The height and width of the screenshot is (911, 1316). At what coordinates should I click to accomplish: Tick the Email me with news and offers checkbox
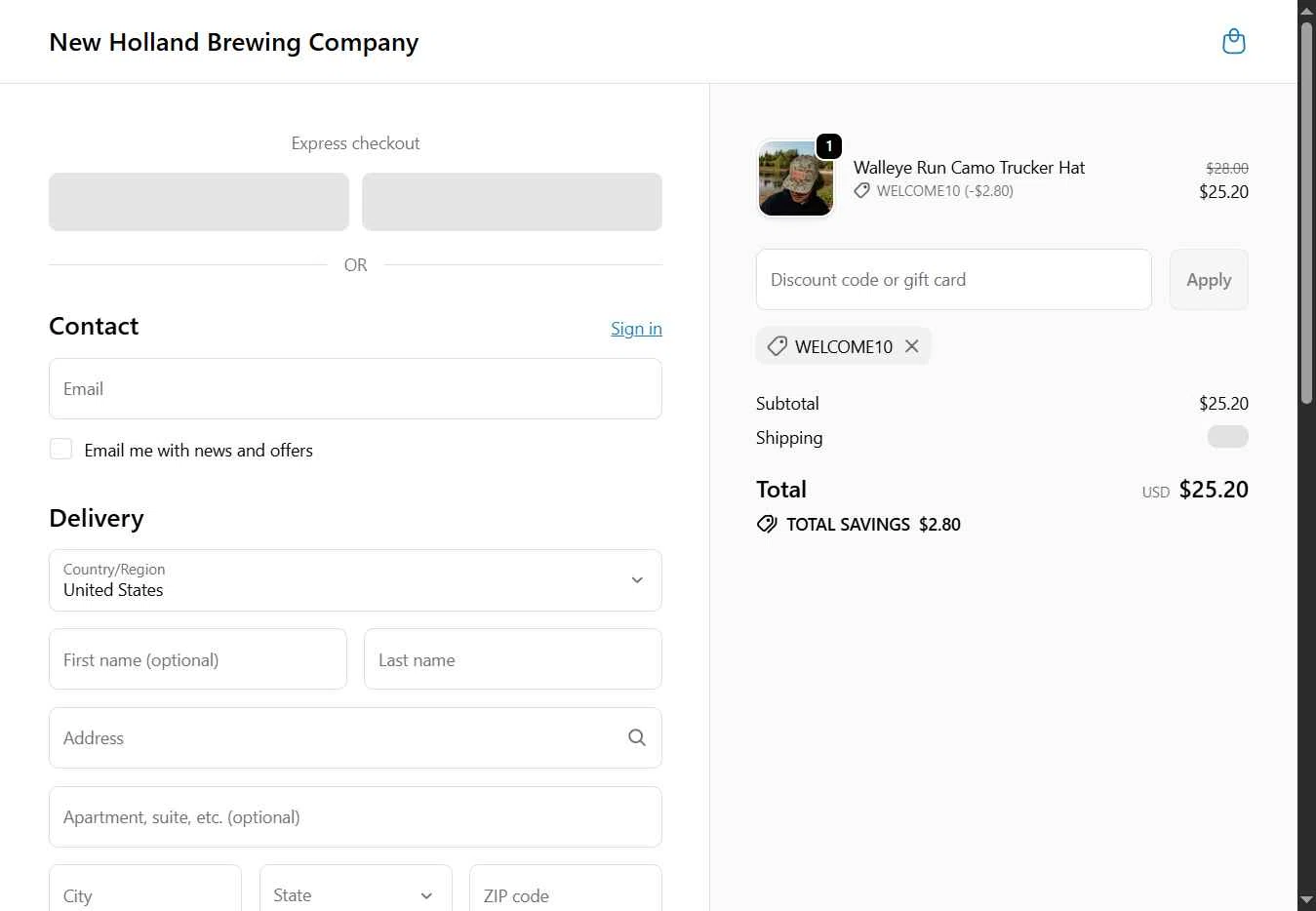(60, 449)
